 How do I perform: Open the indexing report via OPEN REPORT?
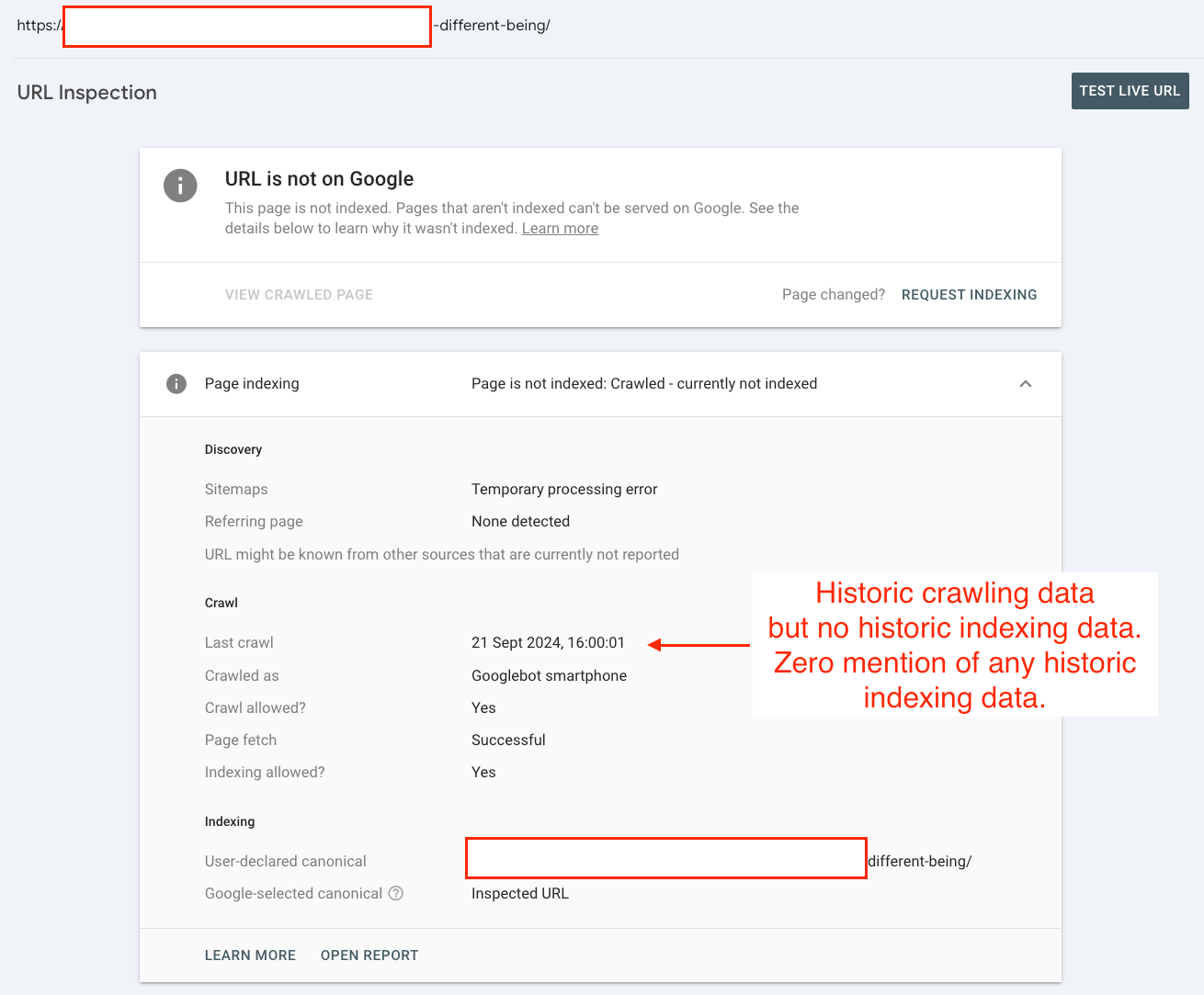coord(369,955)
